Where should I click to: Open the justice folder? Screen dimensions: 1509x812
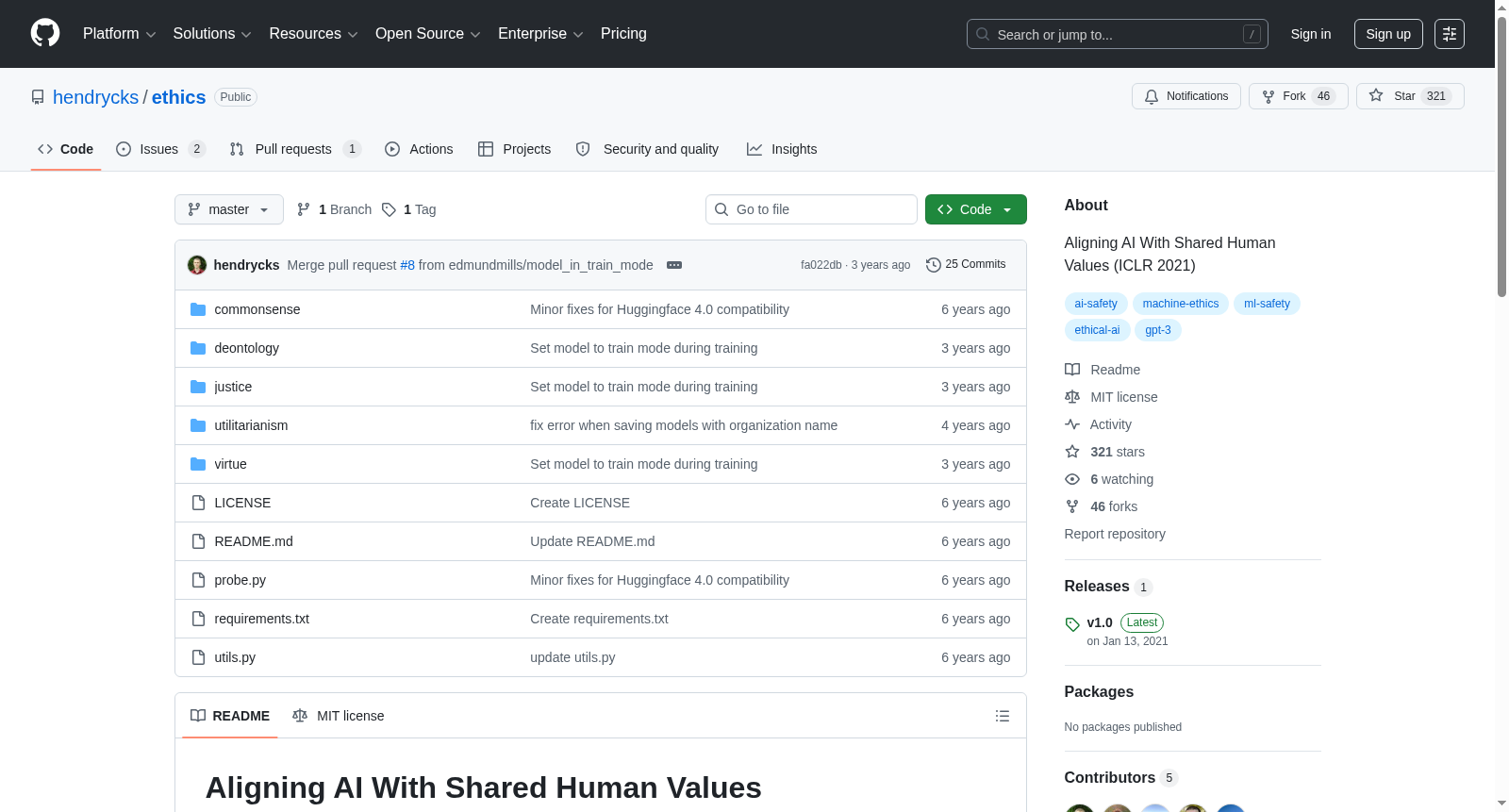pos(233,387)
